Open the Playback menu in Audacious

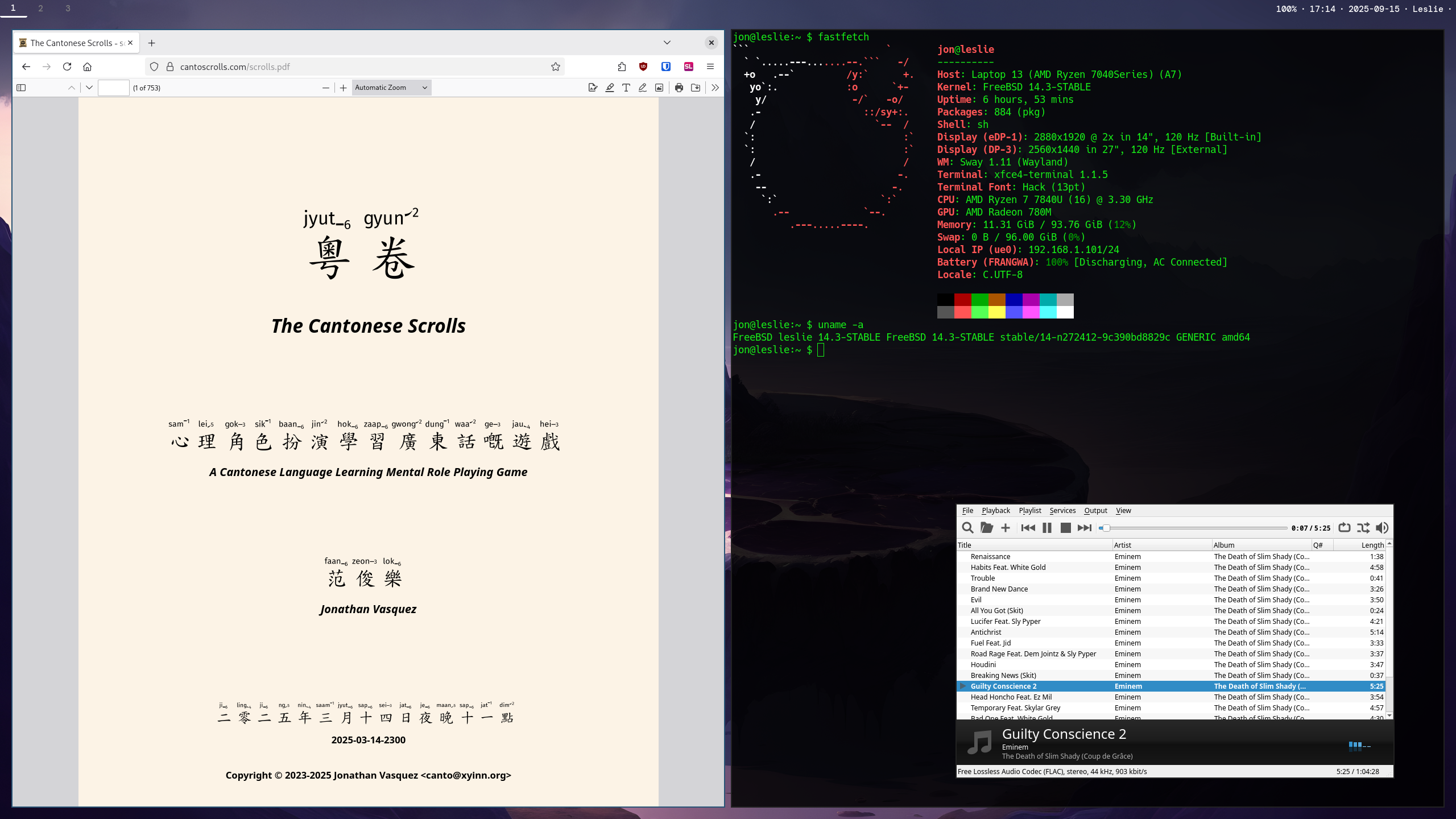click(996, 511)
